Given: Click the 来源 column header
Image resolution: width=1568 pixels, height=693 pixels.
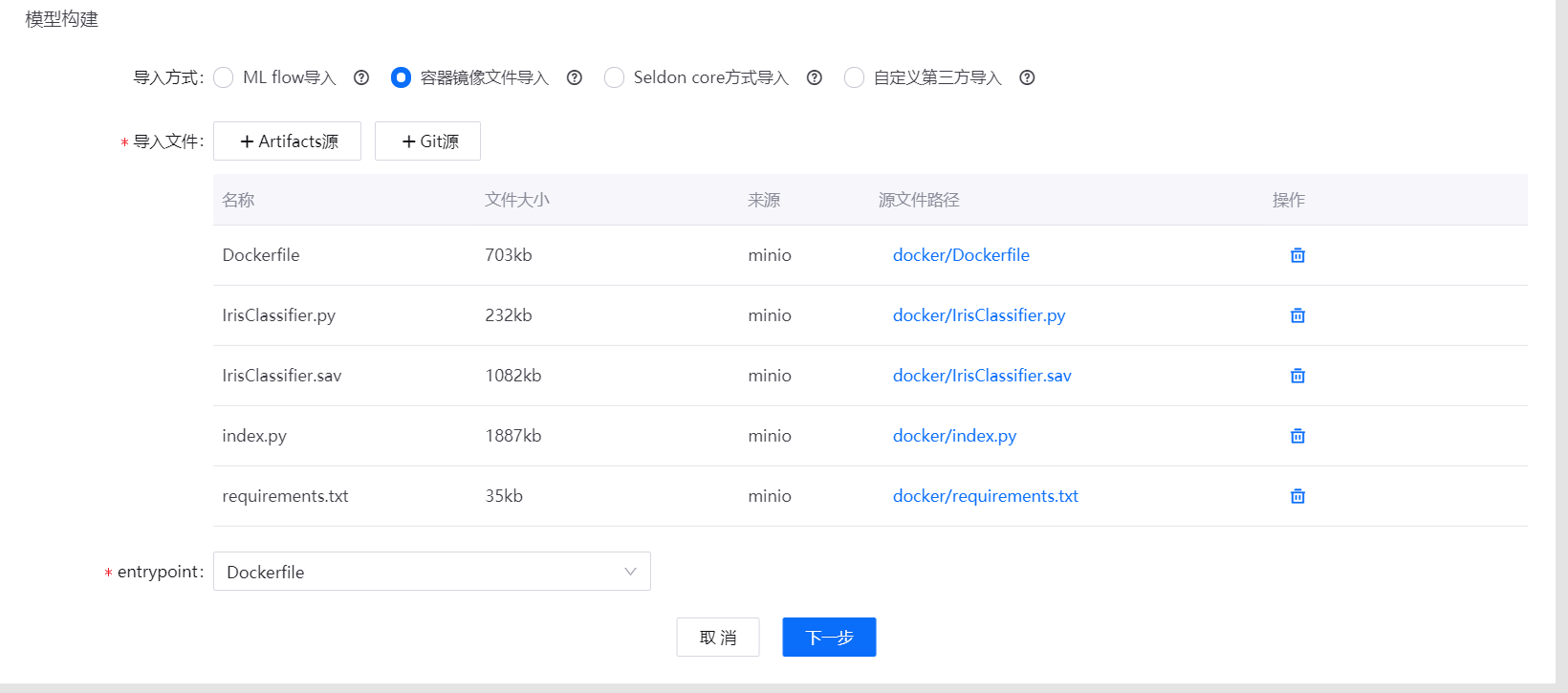Looking at the screenshot, I should click(764, 200).
